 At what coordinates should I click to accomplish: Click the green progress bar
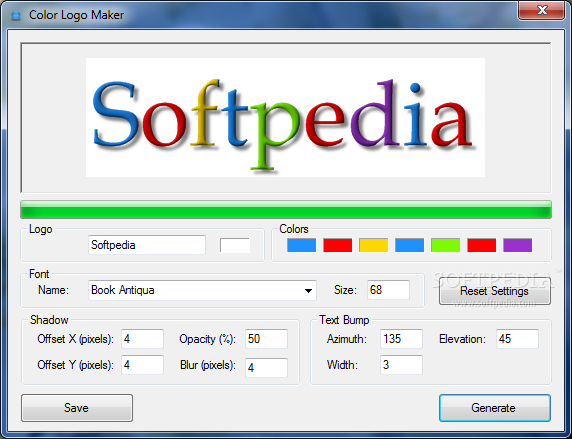tap(286, 209)
